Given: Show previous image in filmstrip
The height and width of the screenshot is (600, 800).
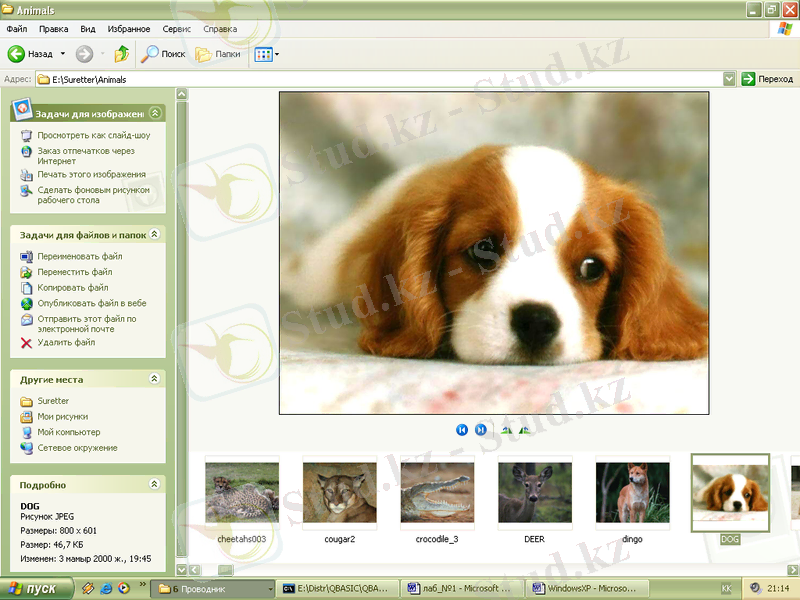Looking at the screenshot, I should pyautogui.click(x=462, y=429).
